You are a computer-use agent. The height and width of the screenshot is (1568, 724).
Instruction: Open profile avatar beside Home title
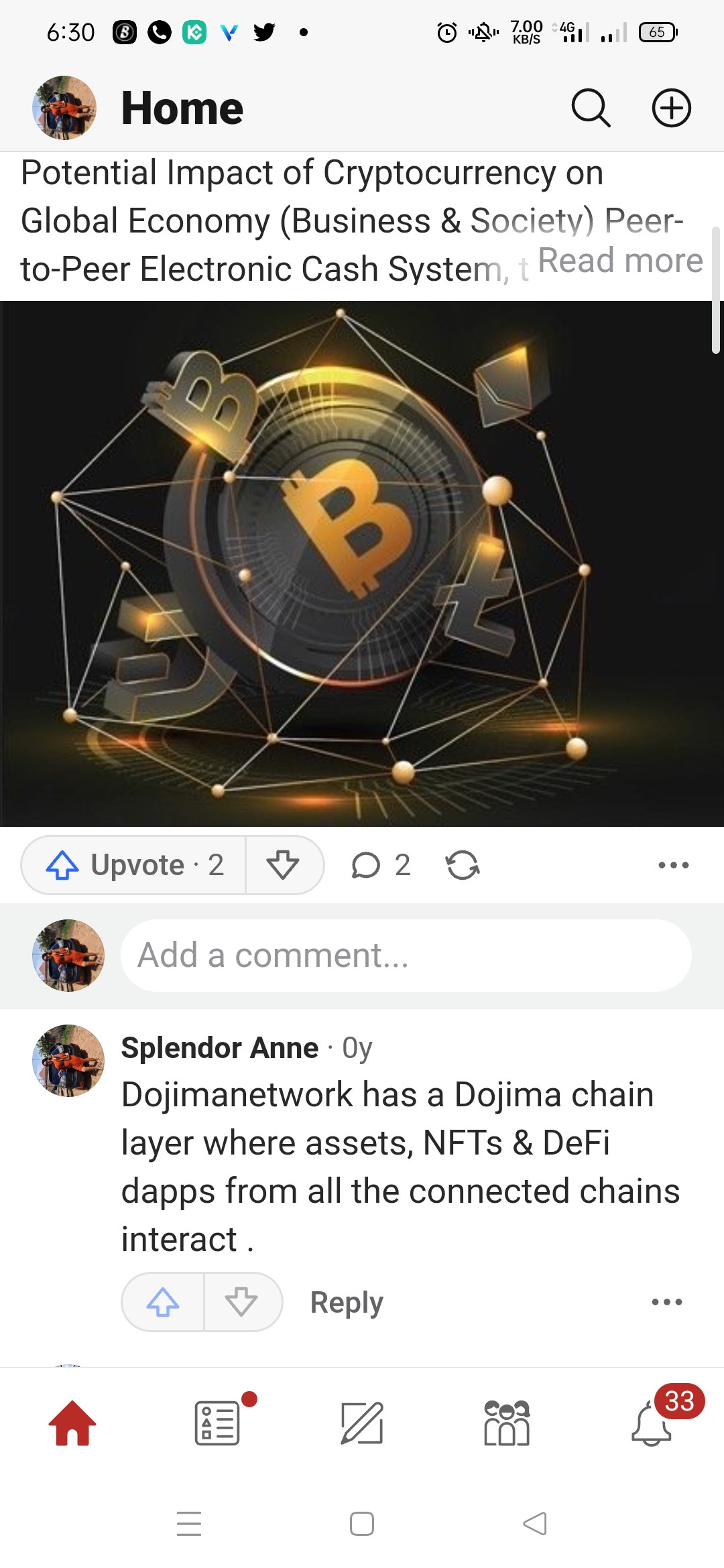(x=64, y=108)
